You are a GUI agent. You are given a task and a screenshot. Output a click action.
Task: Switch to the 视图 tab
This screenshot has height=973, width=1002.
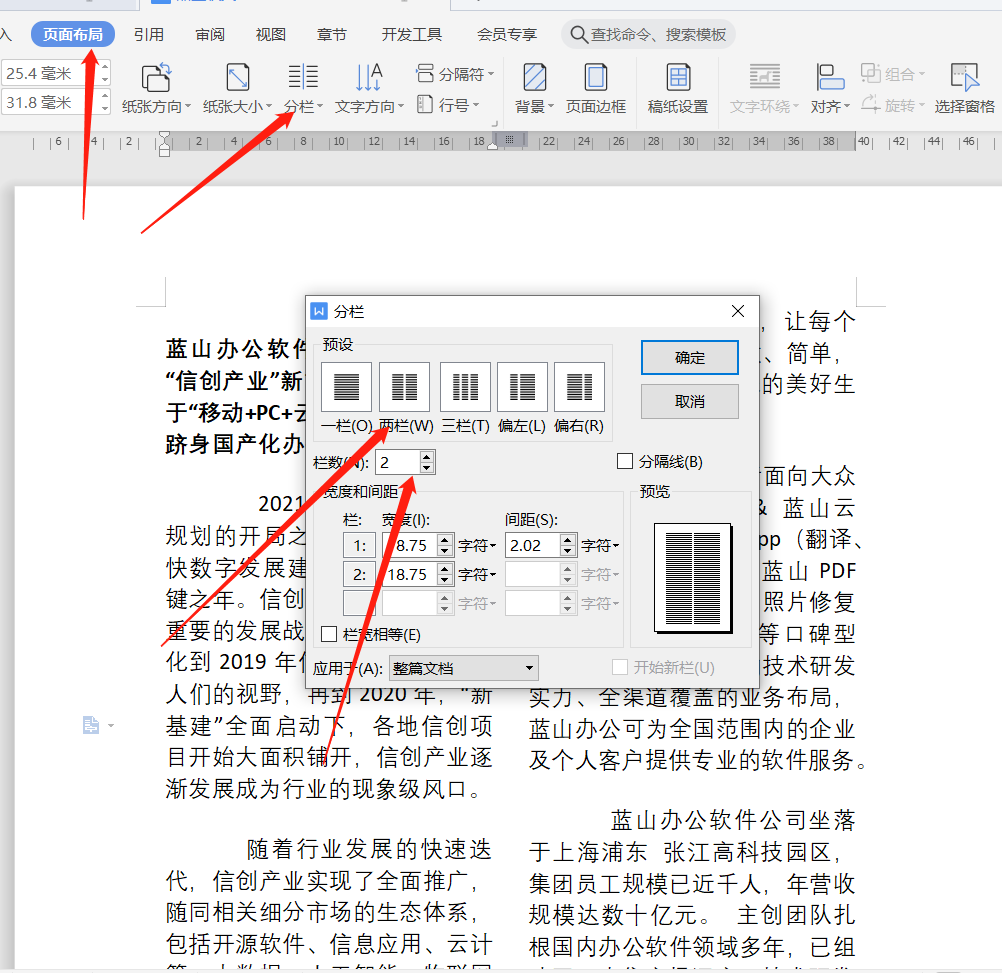[x=271, y=34]
